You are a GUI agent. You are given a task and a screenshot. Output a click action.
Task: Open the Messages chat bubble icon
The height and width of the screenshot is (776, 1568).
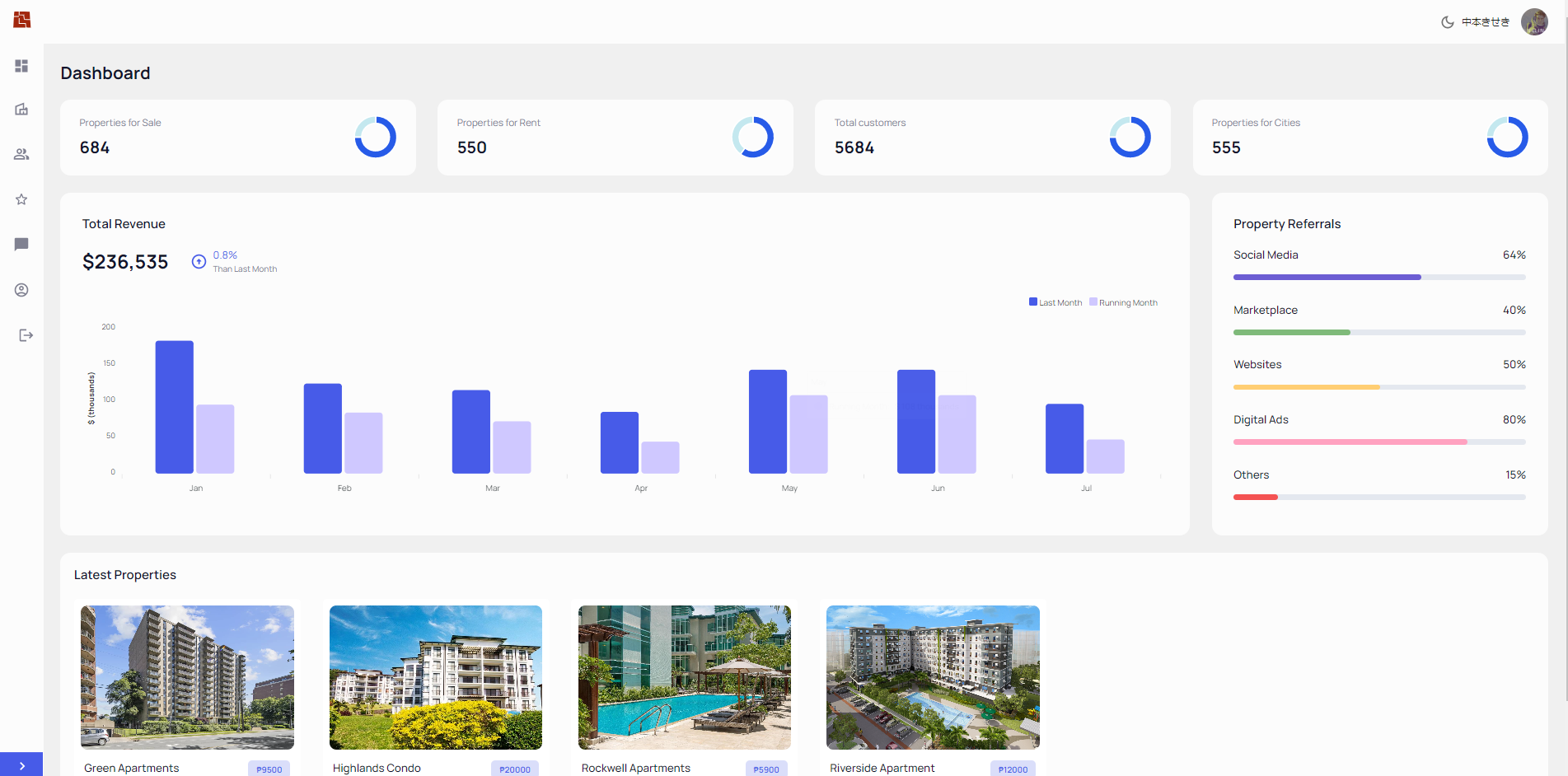click(x=21, y=245)
